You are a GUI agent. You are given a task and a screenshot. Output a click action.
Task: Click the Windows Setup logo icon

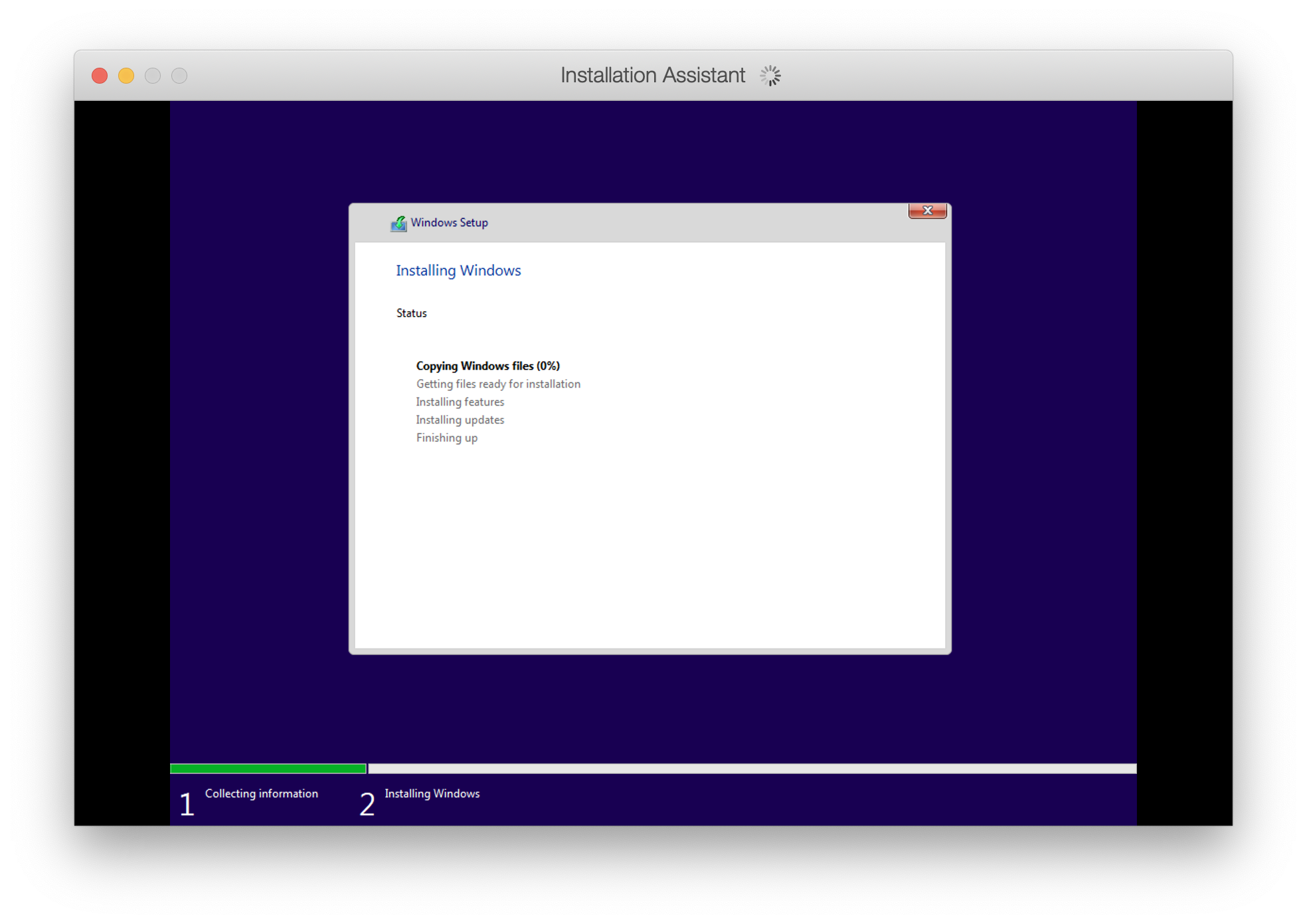(x=399, y=222)
